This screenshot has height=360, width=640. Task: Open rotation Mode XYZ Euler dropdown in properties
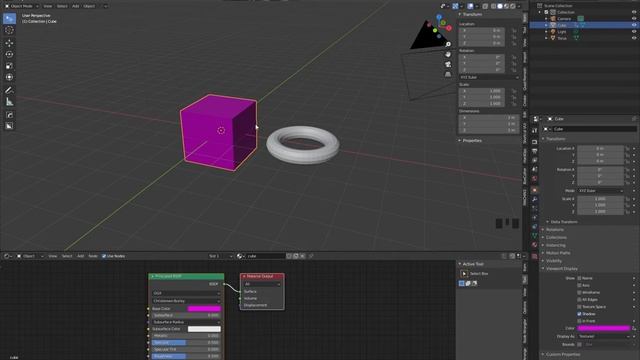(600, 191)
